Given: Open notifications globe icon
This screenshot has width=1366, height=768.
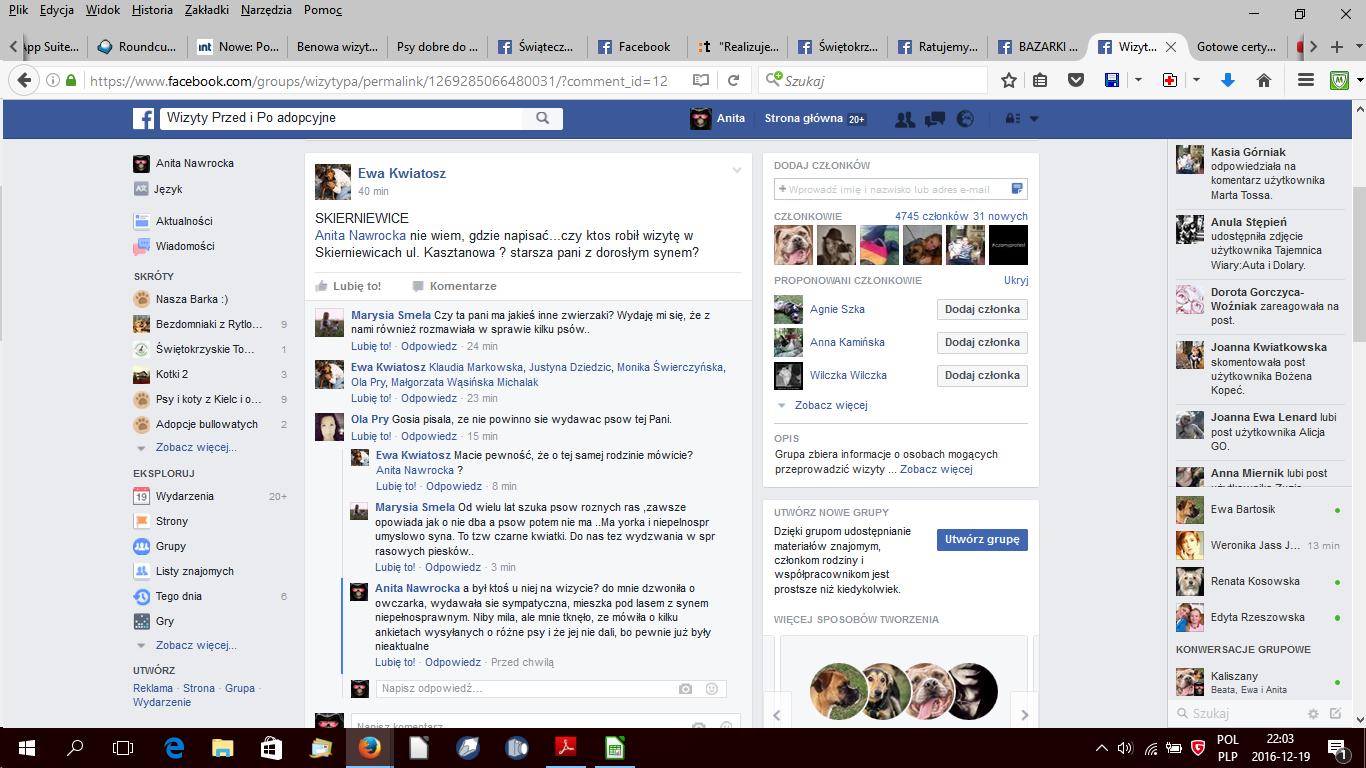Looking at the screenshot, I should (x=965, y=119).
